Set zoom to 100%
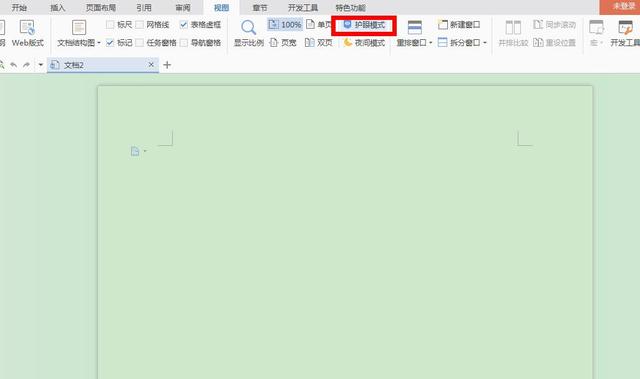Screen dimensions: 640x379 point(285,25)
